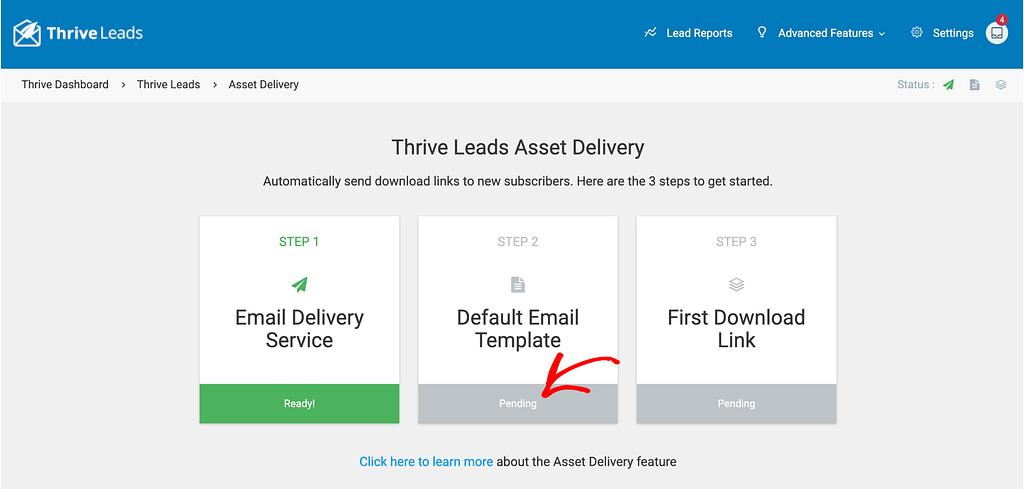Click the paper plane status icon in the Status bar

(x=949, y=85)
